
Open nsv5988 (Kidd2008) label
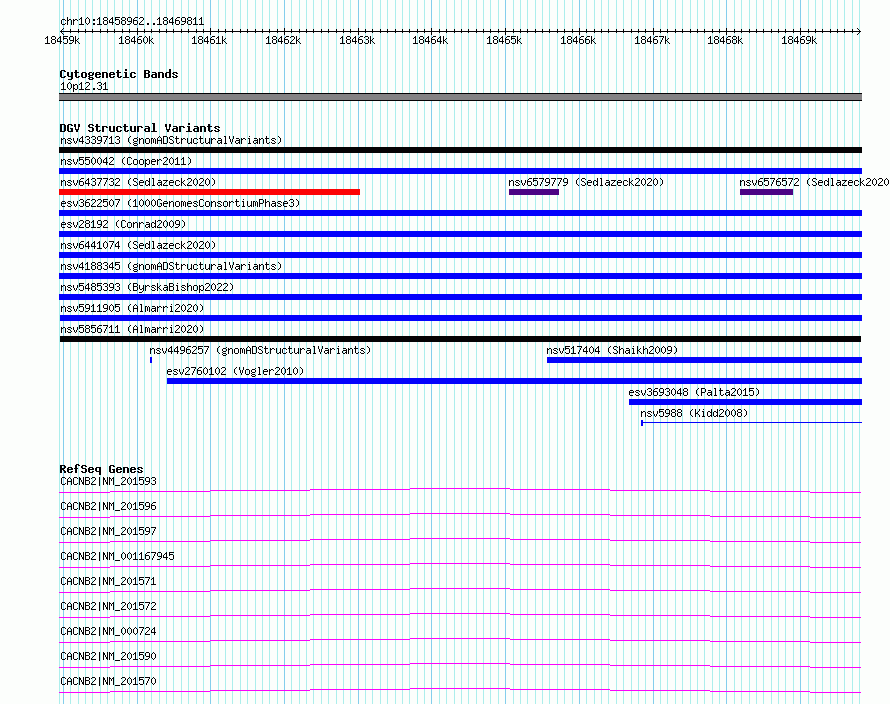click(694, 413)
